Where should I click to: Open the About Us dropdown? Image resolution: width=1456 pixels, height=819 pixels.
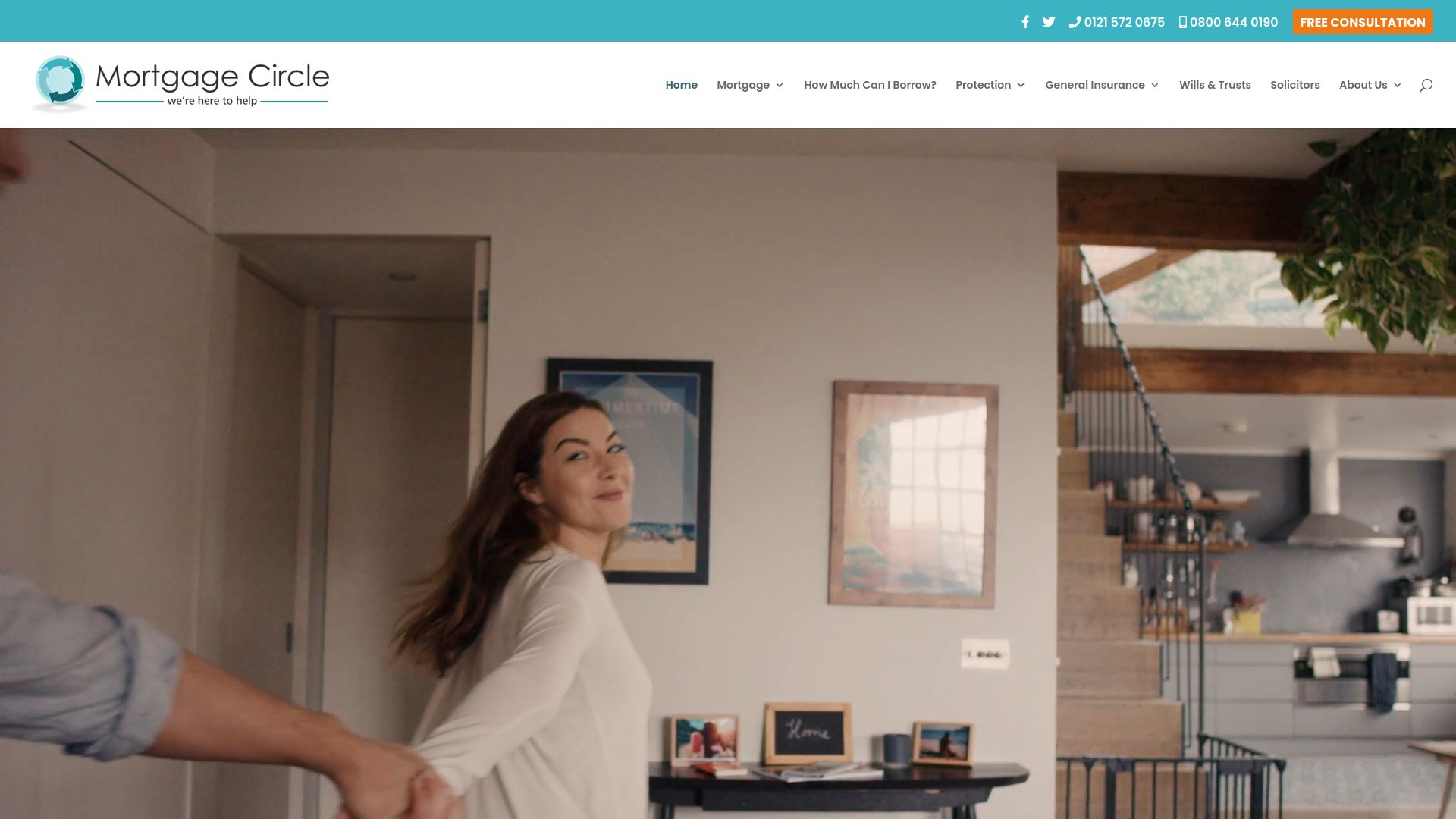(x=1370, y=84)
